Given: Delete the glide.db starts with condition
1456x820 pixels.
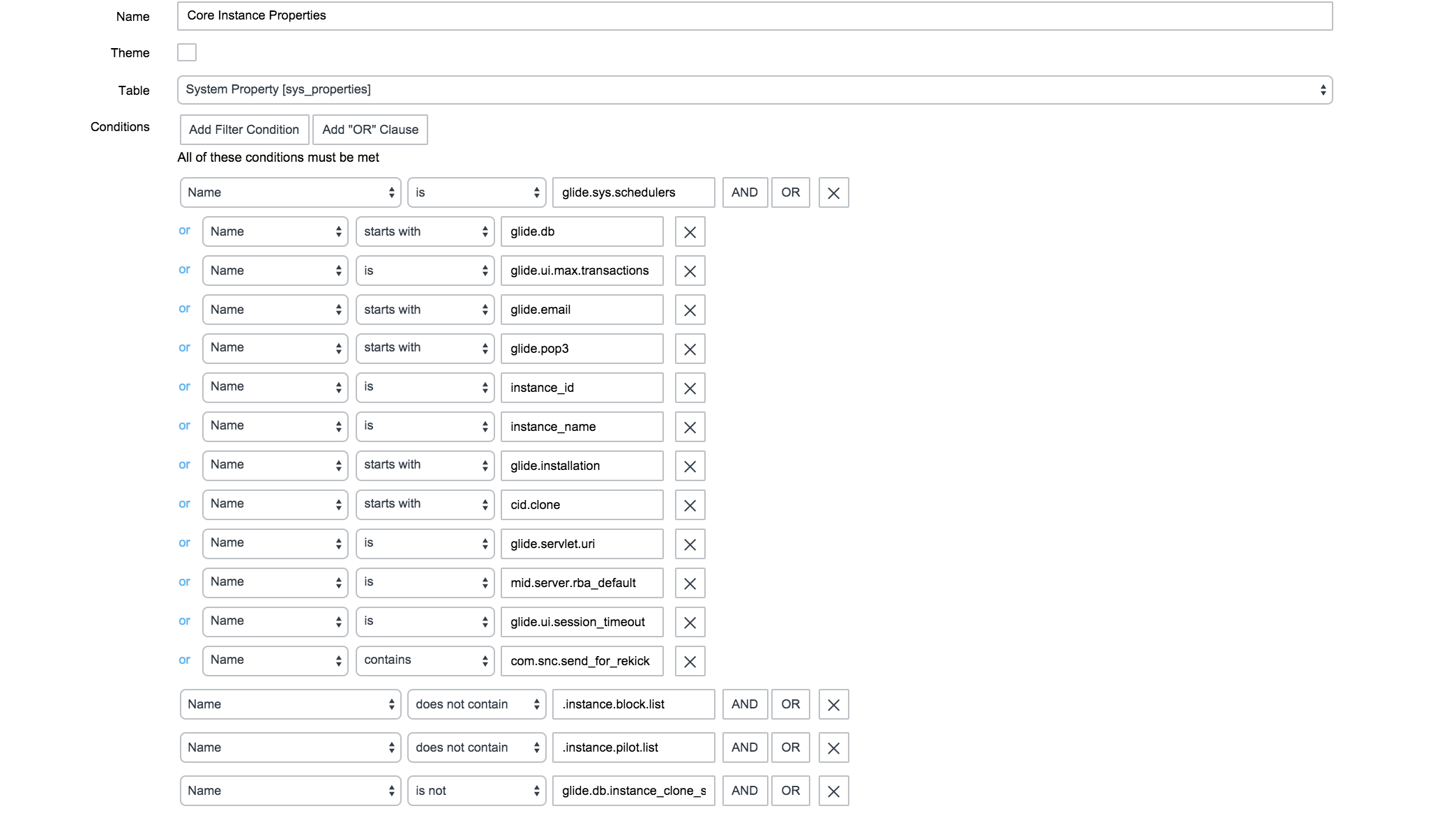Looking at the screenshot, I should click(690, 231).
